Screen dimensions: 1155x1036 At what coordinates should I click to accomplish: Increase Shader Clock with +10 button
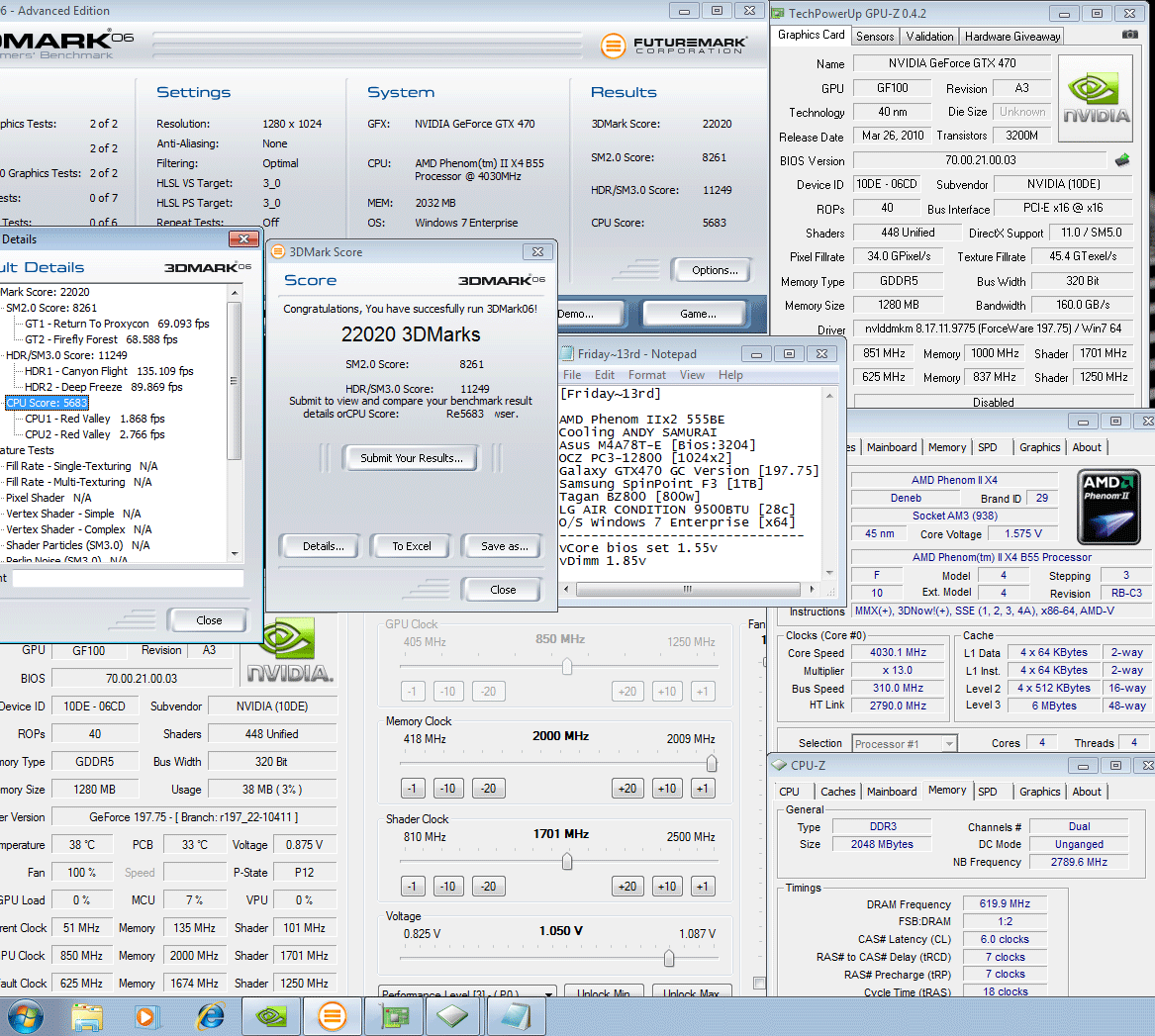point(666,887)
